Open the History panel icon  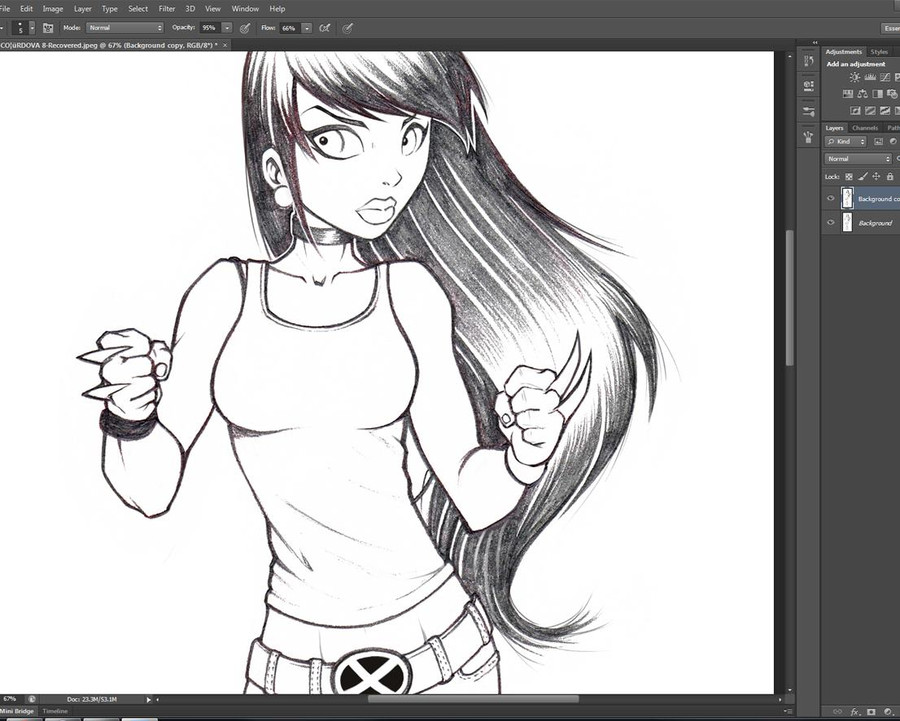[x=809, y=61]
